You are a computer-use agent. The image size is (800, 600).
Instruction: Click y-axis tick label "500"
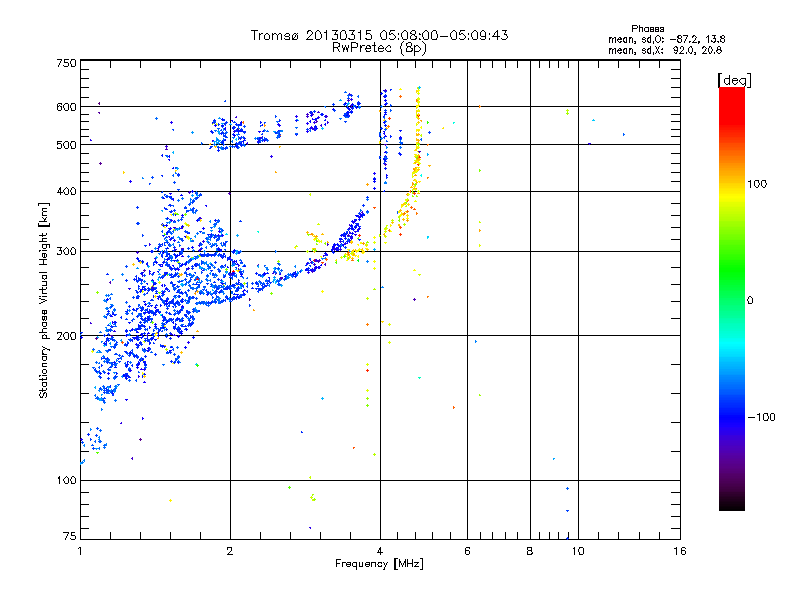click(x=66, y=145)
